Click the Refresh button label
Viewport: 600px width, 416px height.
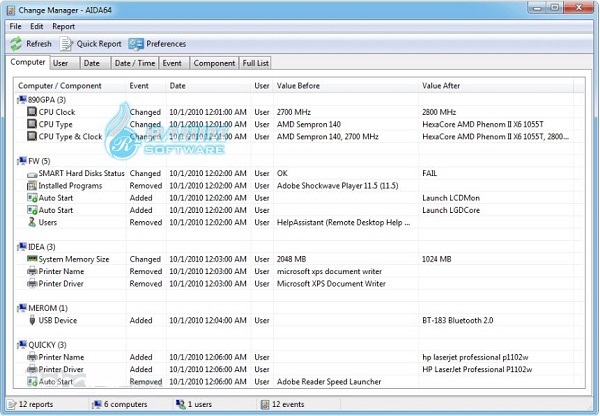click(x=39, y=44)
